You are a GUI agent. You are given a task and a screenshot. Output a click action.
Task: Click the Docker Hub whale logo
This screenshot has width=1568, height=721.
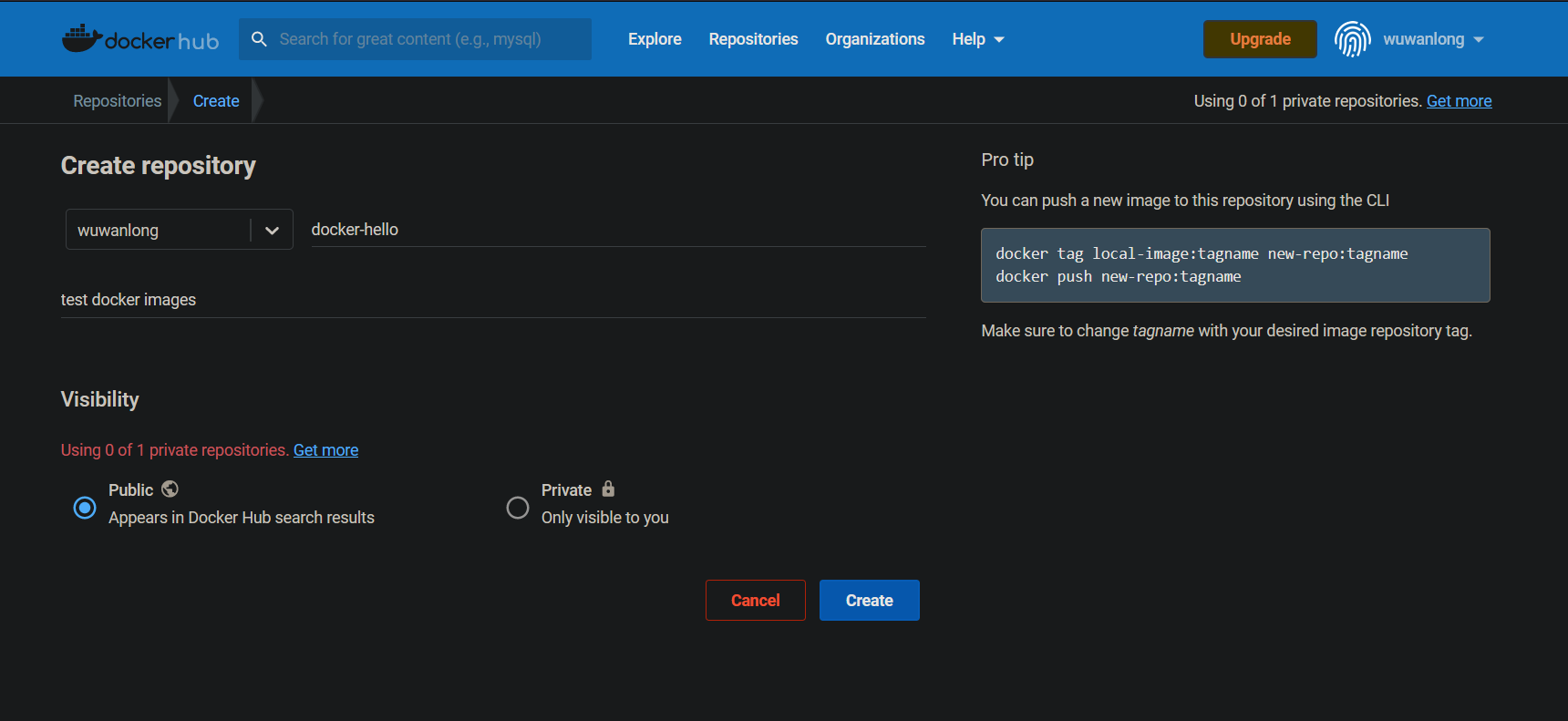(140, 39)
